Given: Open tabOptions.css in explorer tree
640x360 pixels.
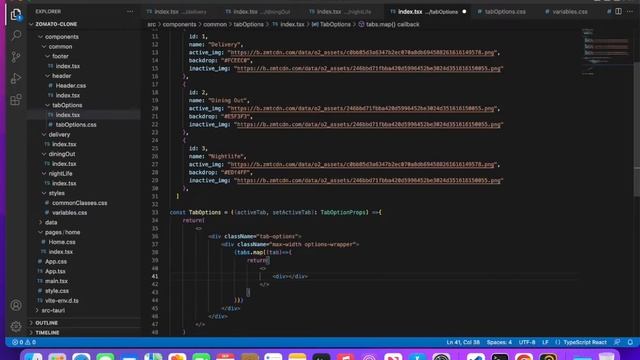Looking at the screenshot, I should [x=76, y=125].
